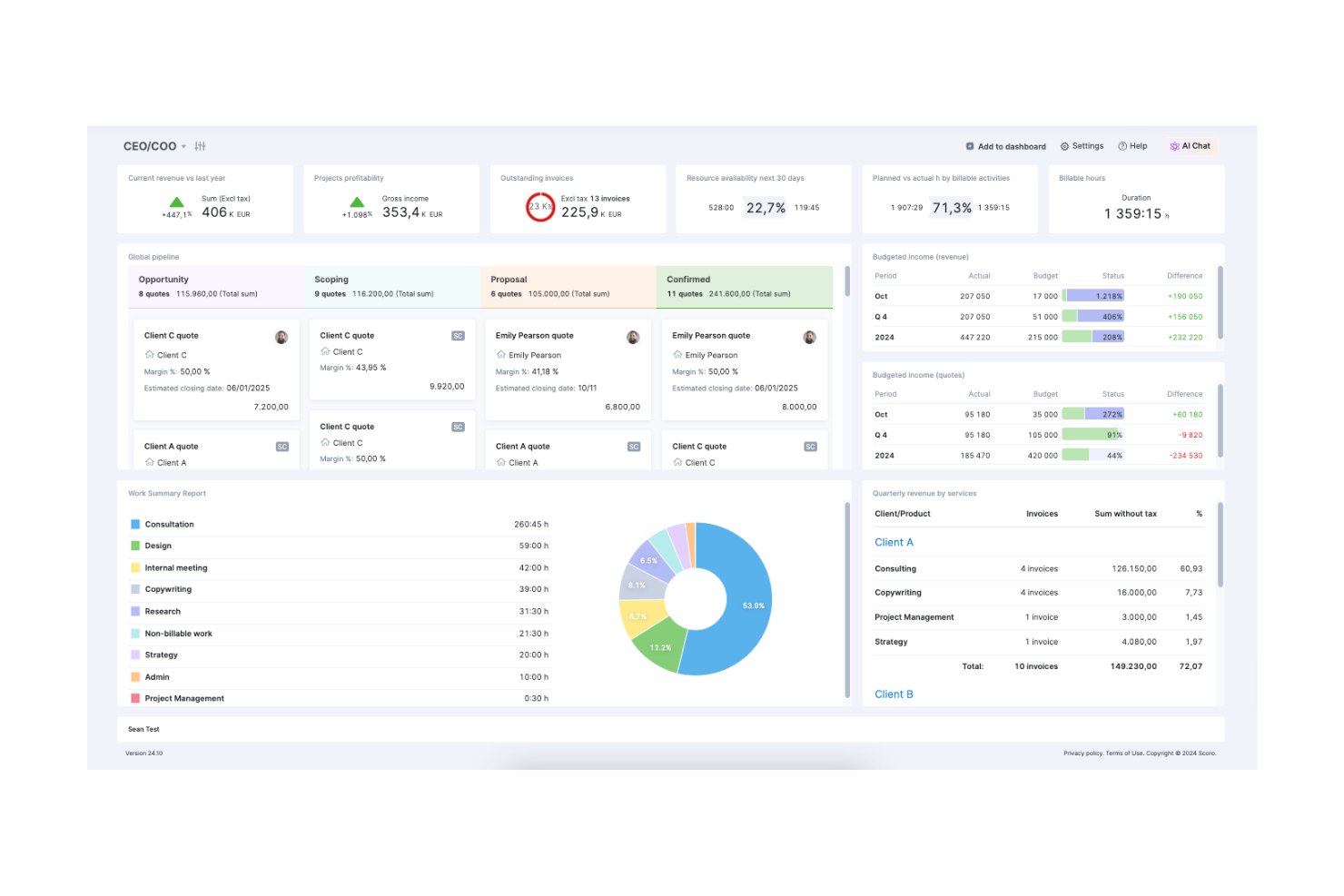The image size is (1344, 896).
Task: Click the green trend arrow in Projects profitability
Action: coord(357,202)
